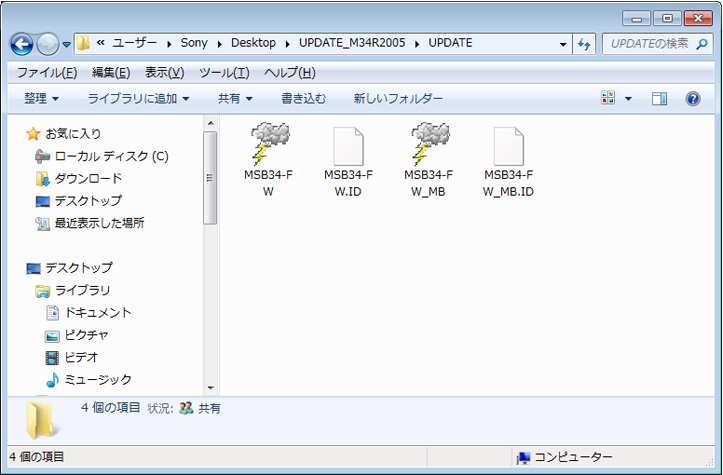The height and width of the screenshot is (475, 723).
Task: Open the 共有 dropdown
Action: tap(235, 99)
